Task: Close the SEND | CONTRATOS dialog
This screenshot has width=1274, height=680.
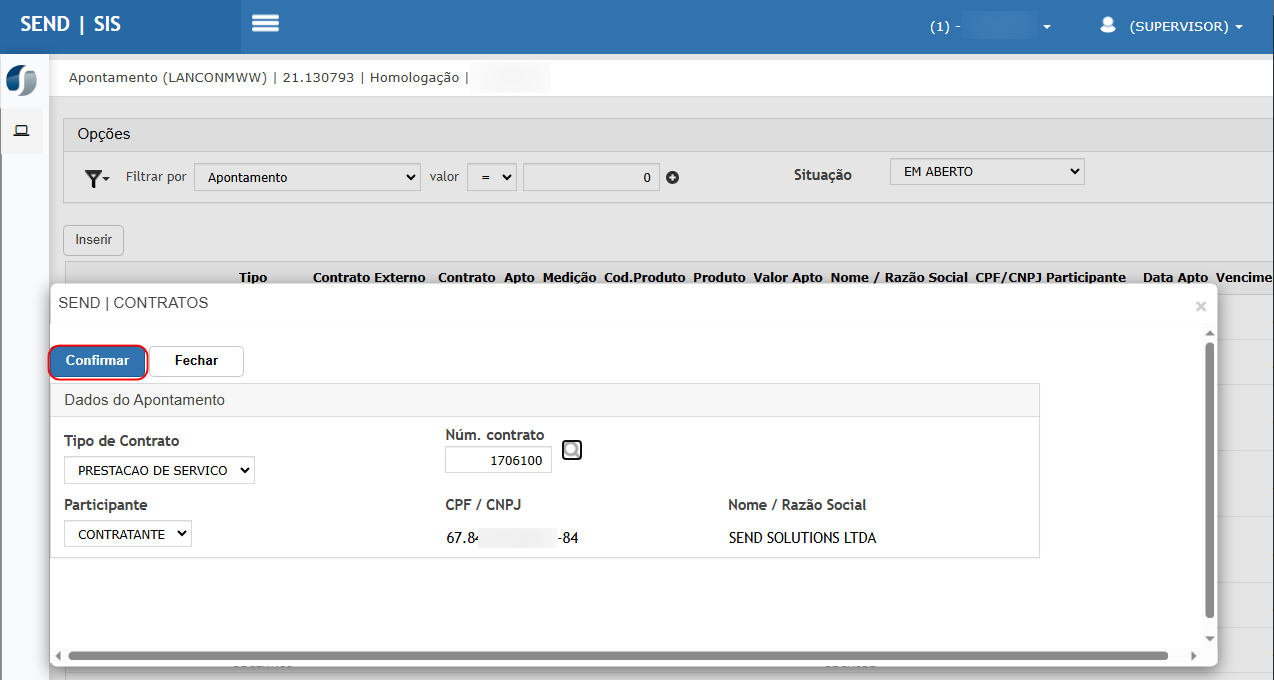Action: pos(1200,307)
